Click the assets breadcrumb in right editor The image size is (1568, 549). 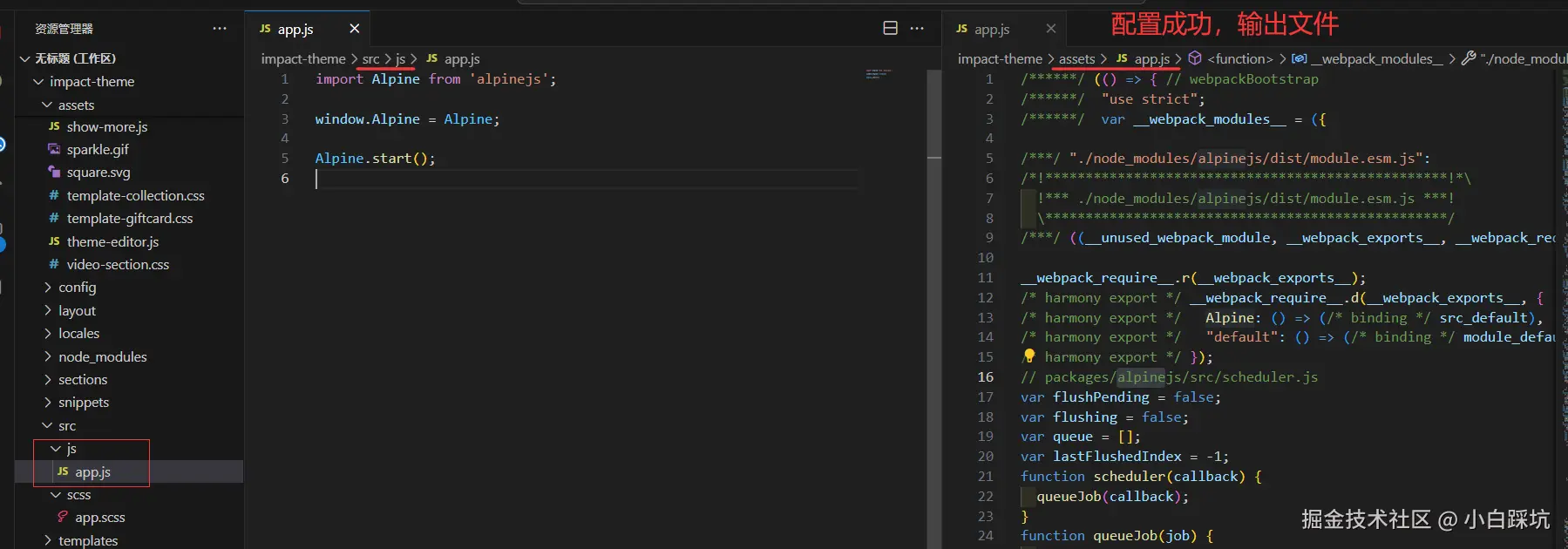click(x=1076, y=59)
